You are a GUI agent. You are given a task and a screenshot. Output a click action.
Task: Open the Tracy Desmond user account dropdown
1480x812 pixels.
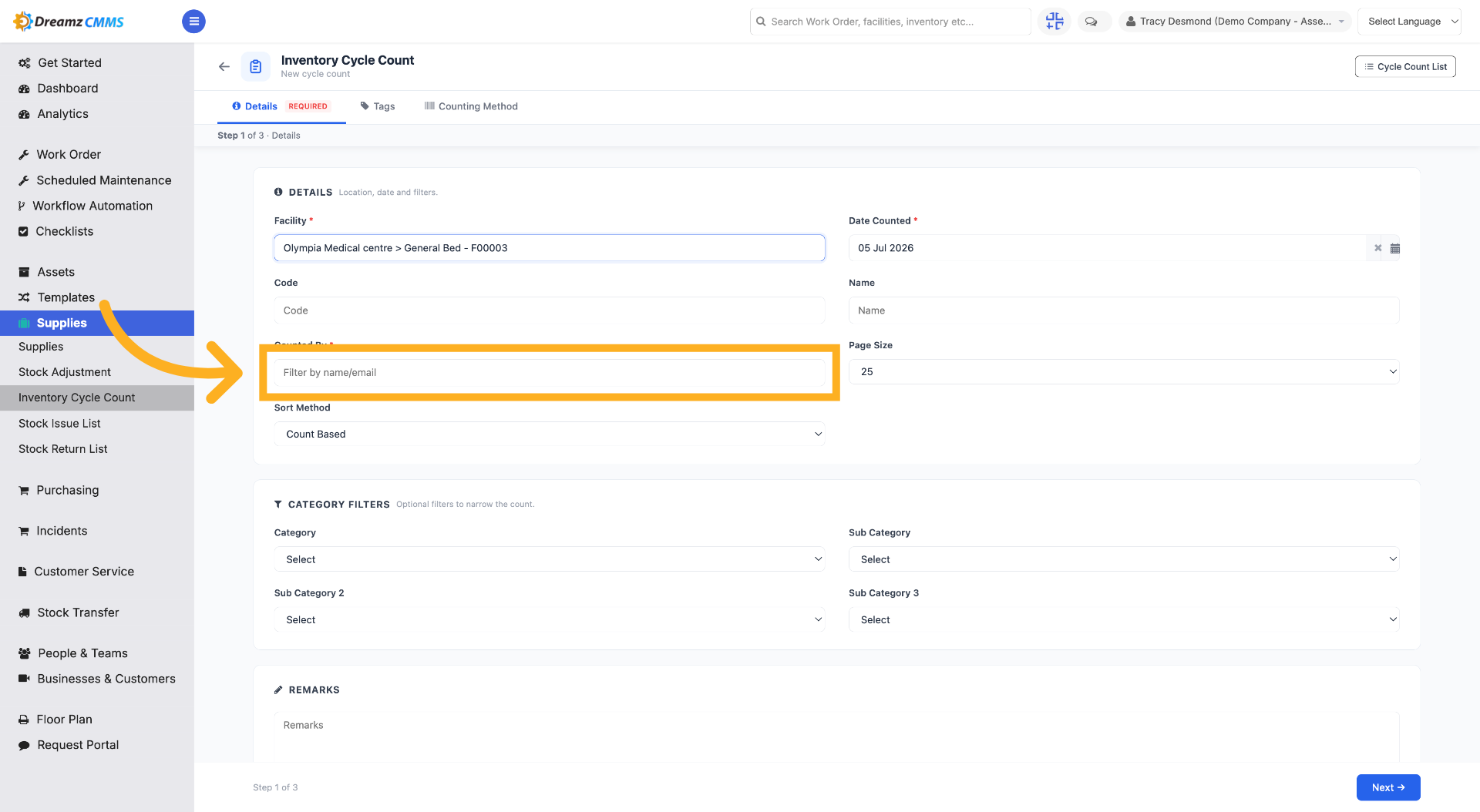tap(1235, 22)
